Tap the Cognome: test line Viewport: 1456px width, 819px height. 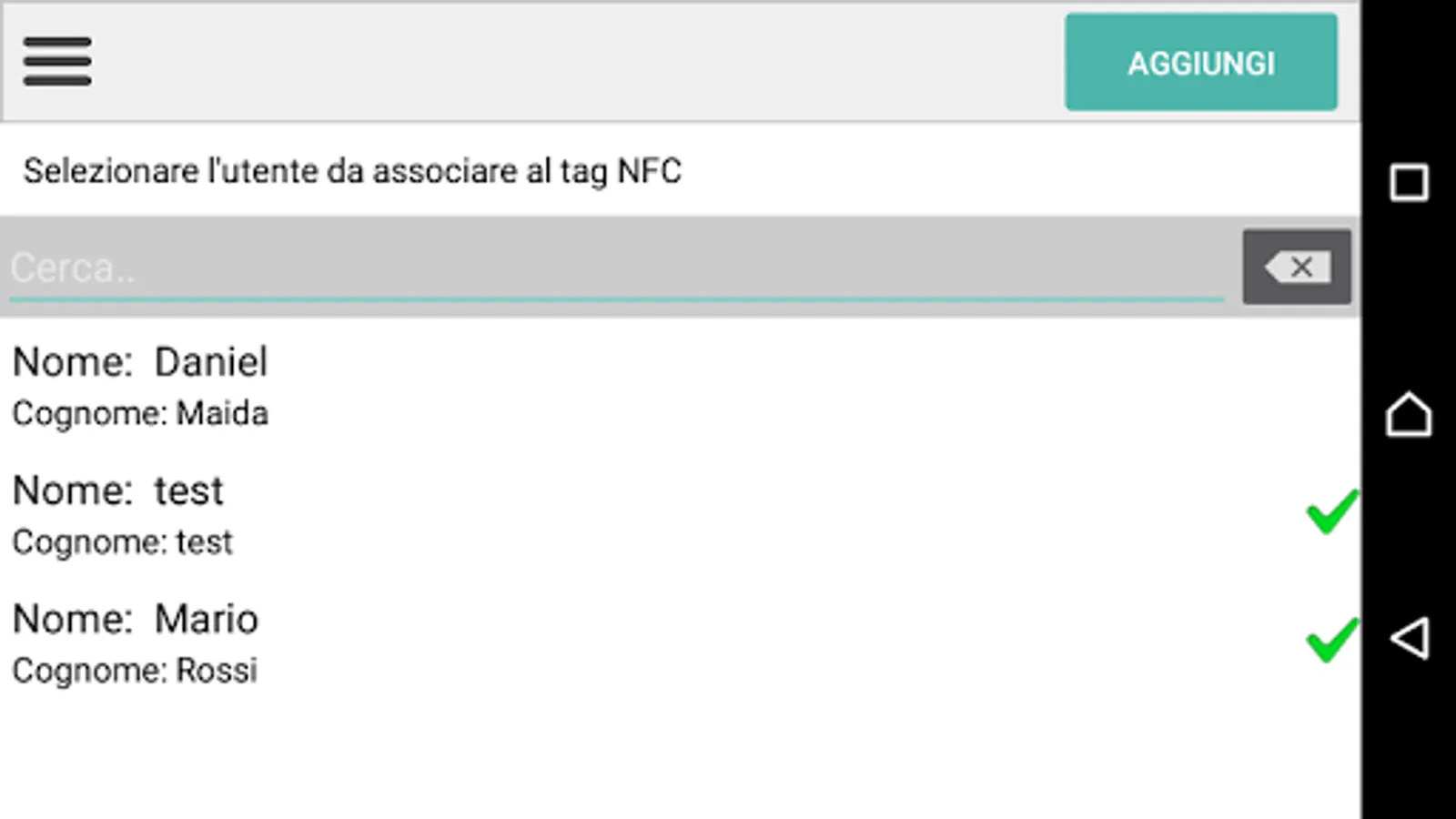pyautogui.click(x=123, y=542)
